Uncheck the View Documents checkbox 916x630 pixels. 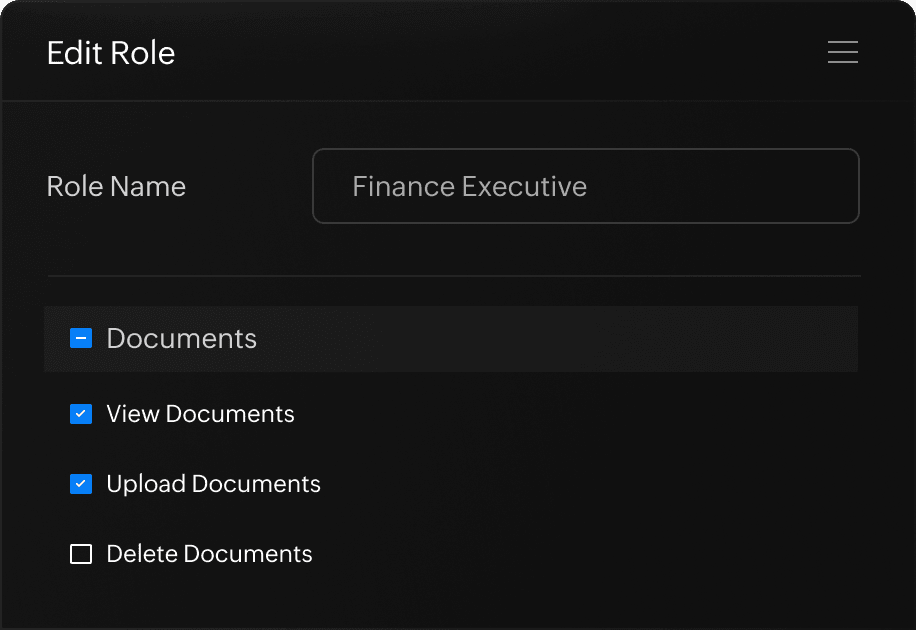point(81,414)
